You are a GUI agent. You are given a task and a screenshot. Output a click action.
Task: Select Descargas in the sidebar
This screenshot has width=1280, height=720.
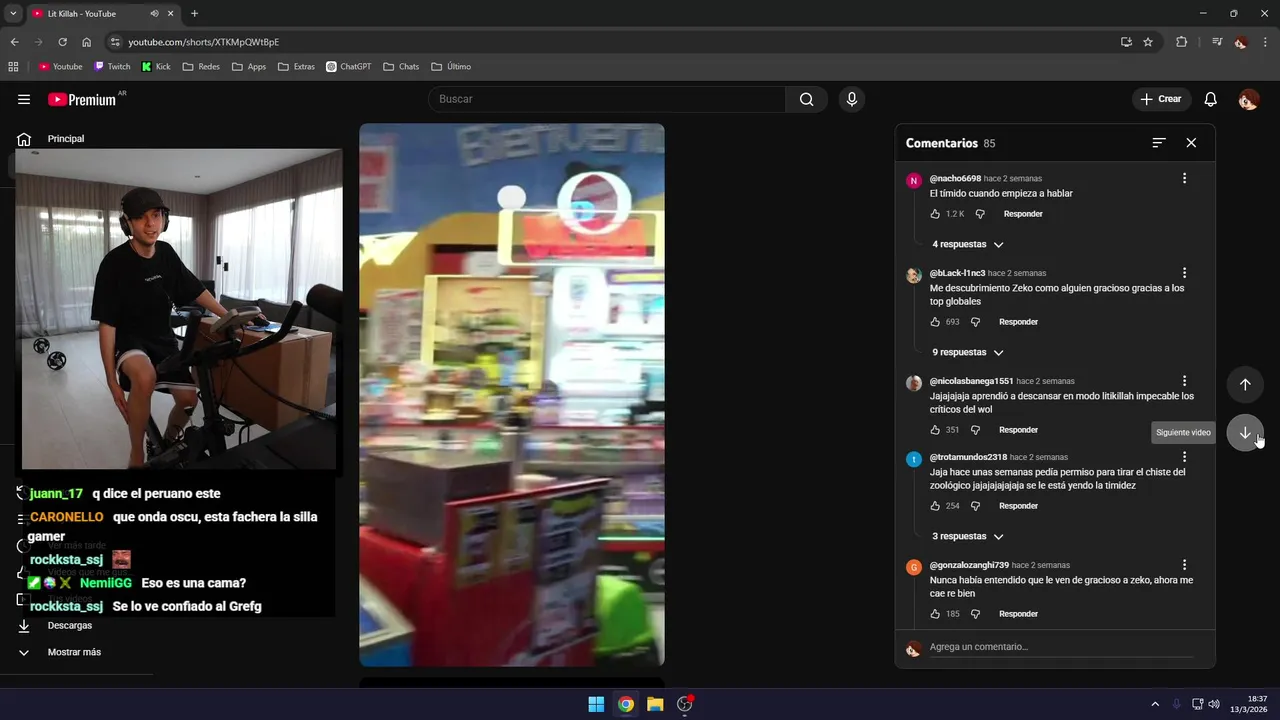point(69,625)
